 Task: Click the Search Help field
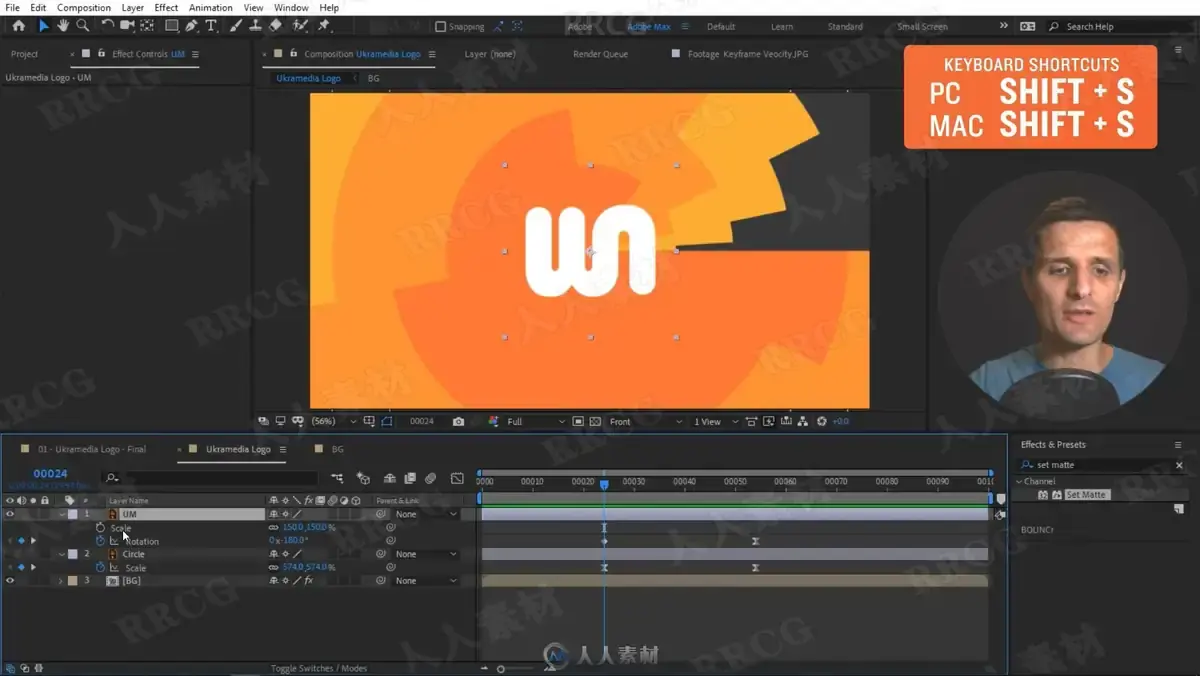coord(1116,27)
